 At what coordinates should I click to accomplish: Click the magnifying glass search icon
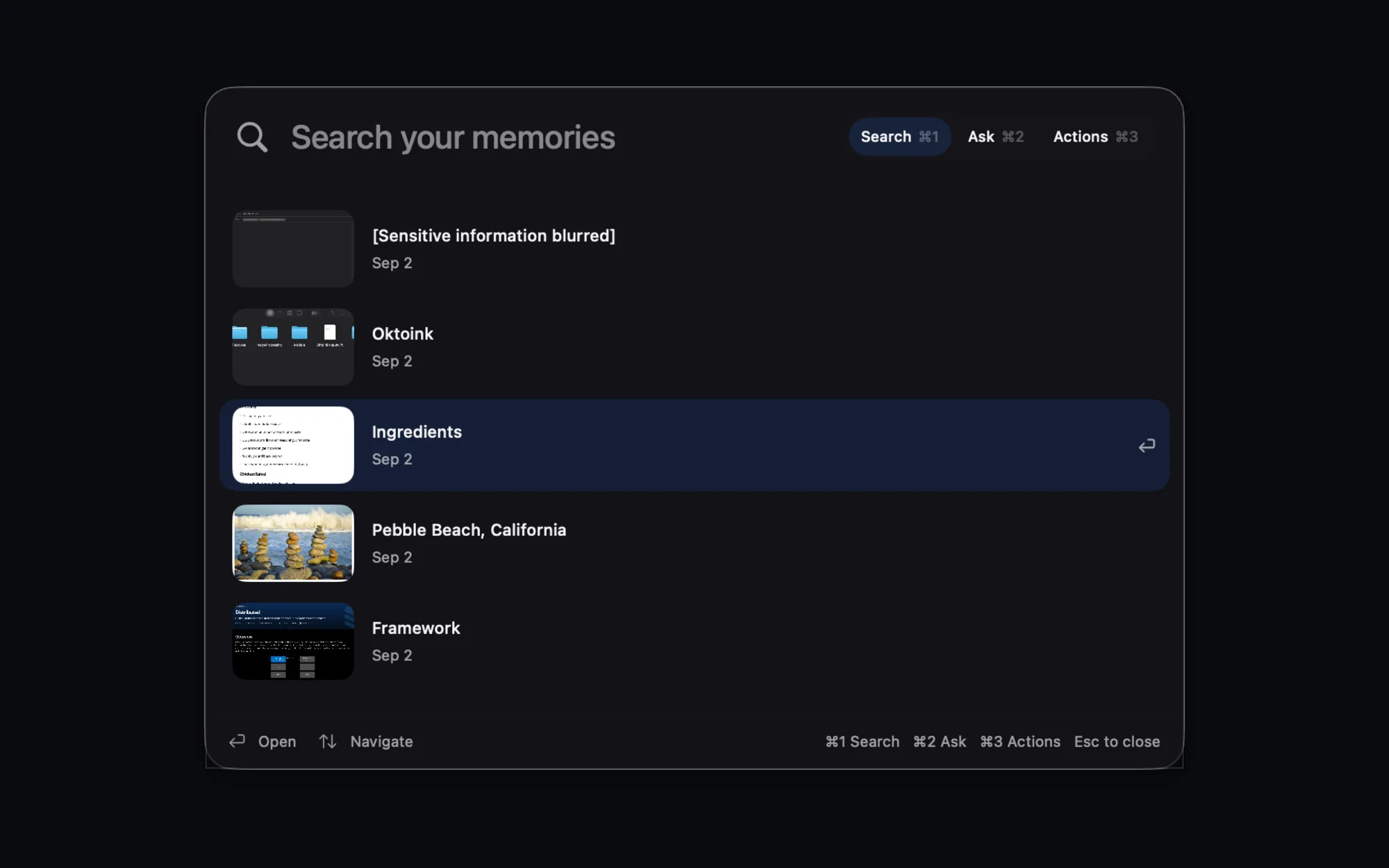(x=252, y=137)
